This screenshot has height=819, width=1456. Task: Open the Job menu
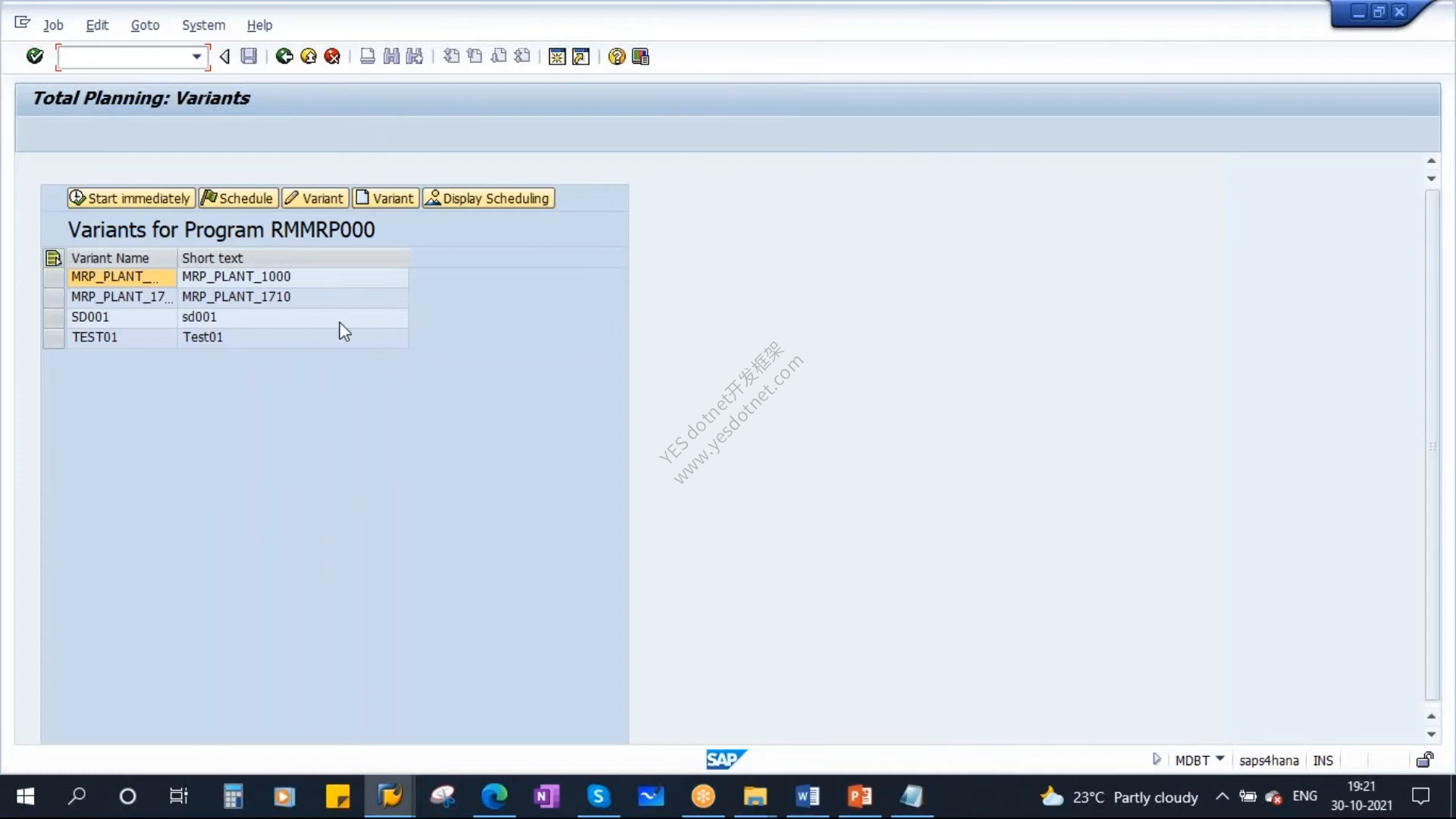(x=53, y=25)
